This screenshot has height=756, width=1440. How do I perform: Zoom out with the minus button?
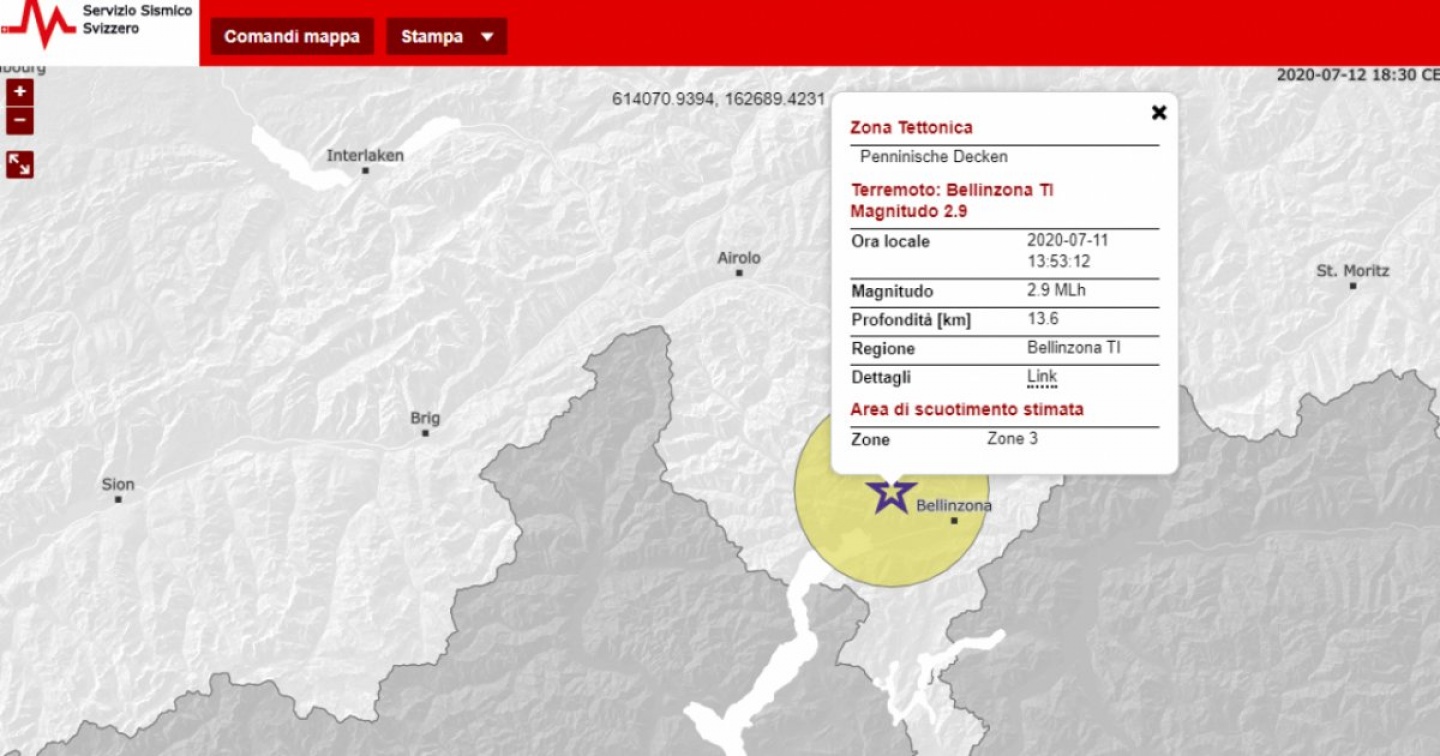20,122
